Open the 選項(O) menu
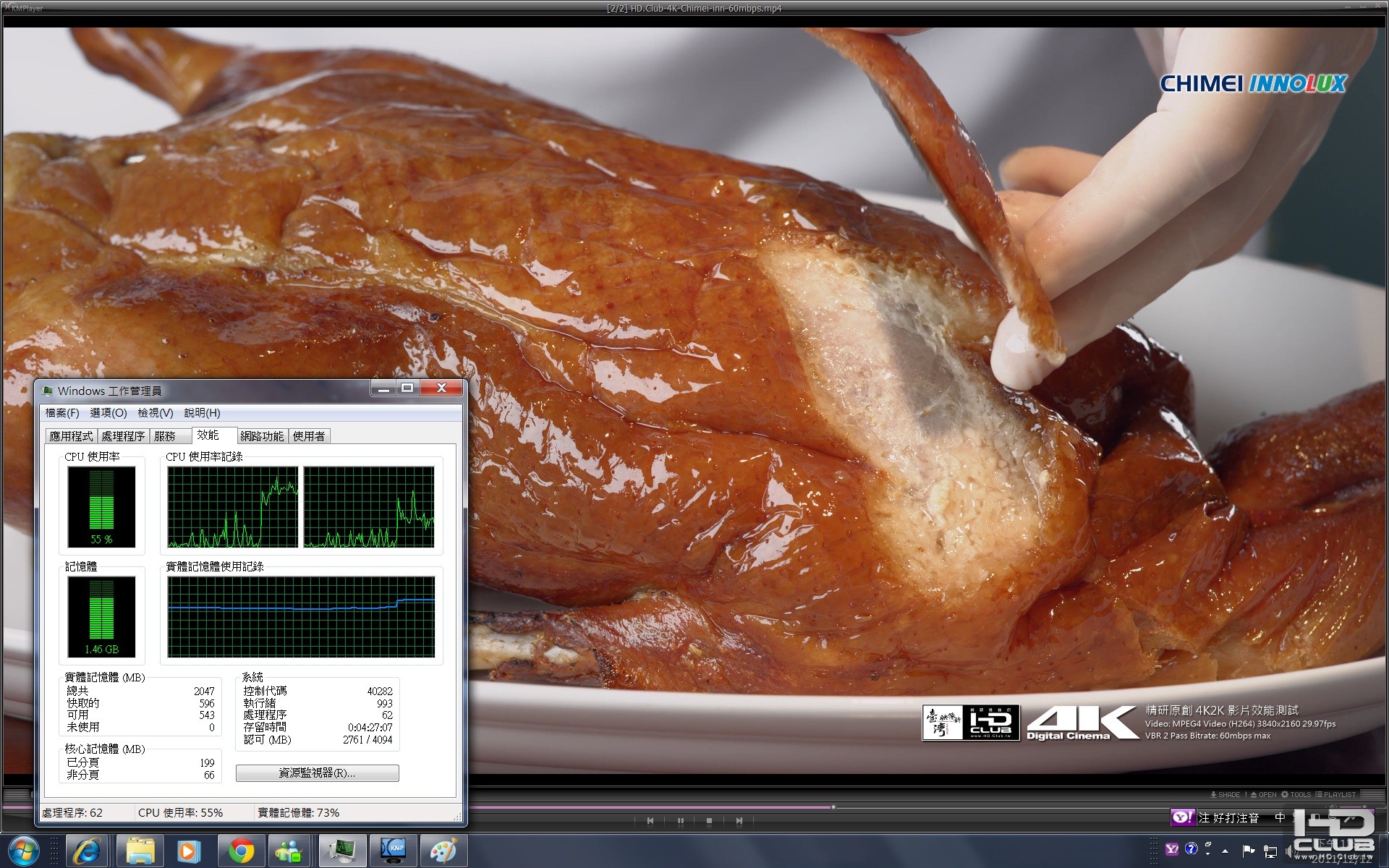Image resolution: width=1389 pixels, height=868 pixels. (109, 413)
